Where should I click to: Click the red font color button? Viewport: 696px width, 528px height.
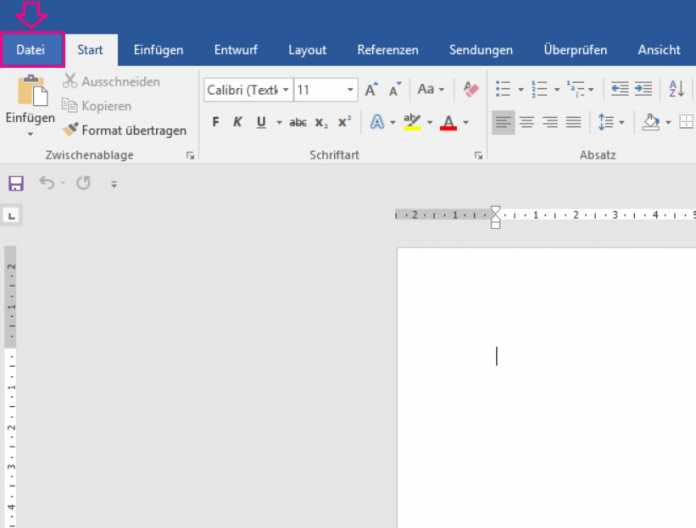pos(447,122)
